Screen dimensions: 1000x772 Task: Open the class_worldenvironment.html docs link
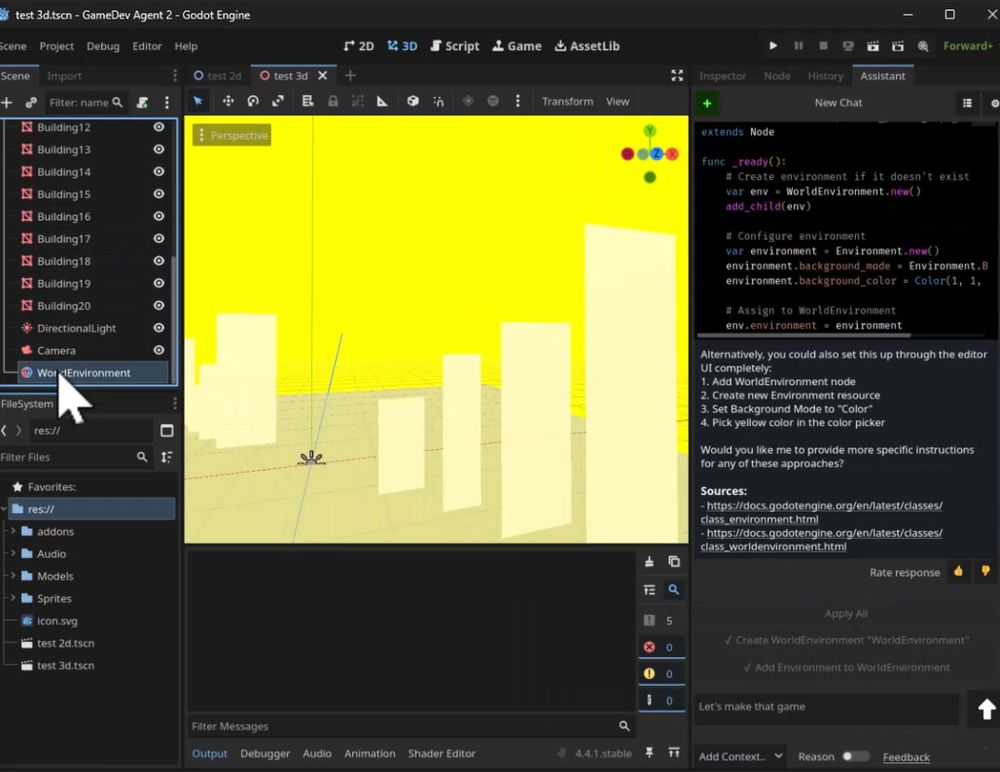pos(821,539)
